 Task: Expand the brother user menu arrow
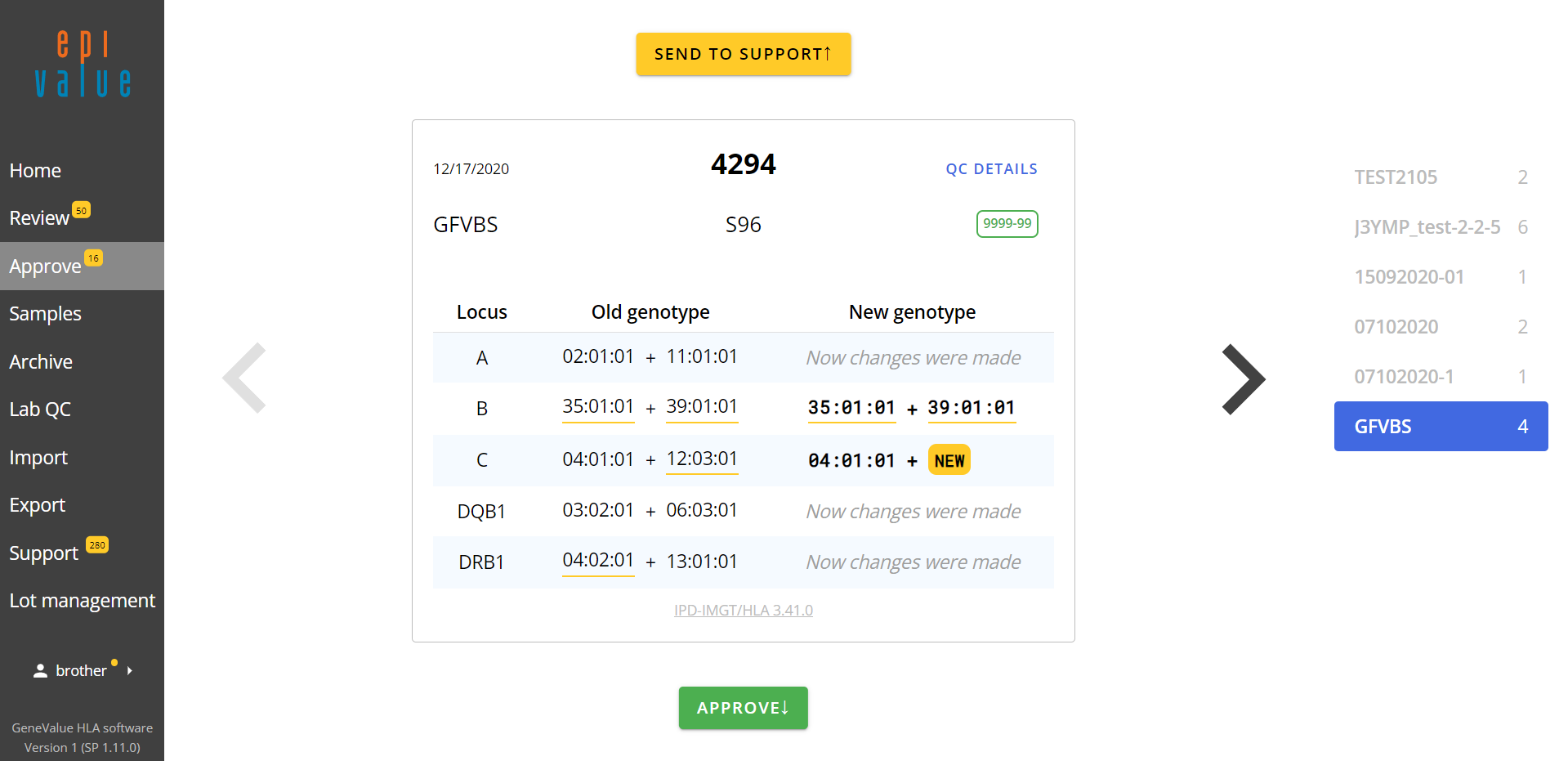(130, 671)
